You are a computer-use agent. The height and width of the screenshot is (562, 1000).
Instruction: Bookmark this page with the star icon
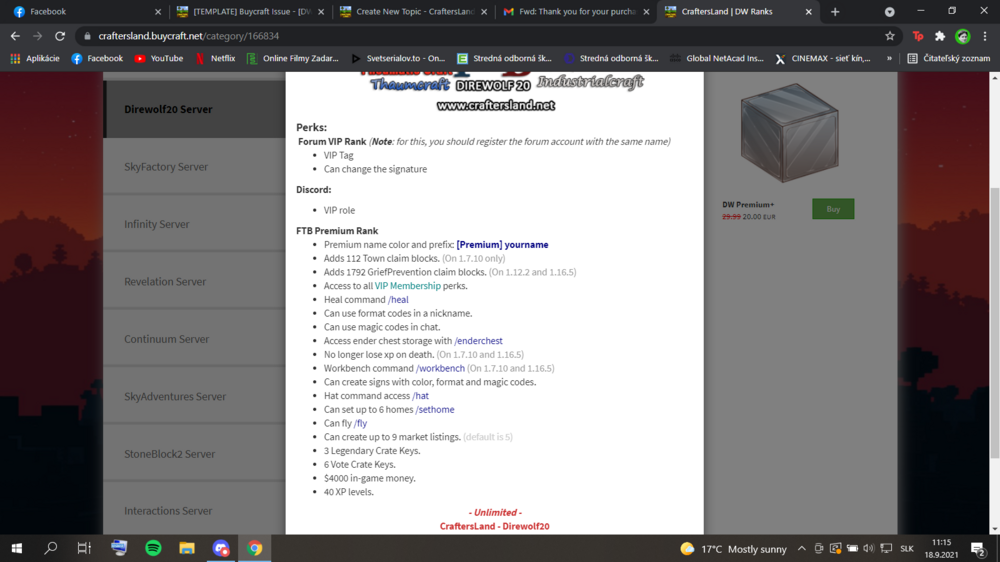pyautogui.click(x=890, y=36)
